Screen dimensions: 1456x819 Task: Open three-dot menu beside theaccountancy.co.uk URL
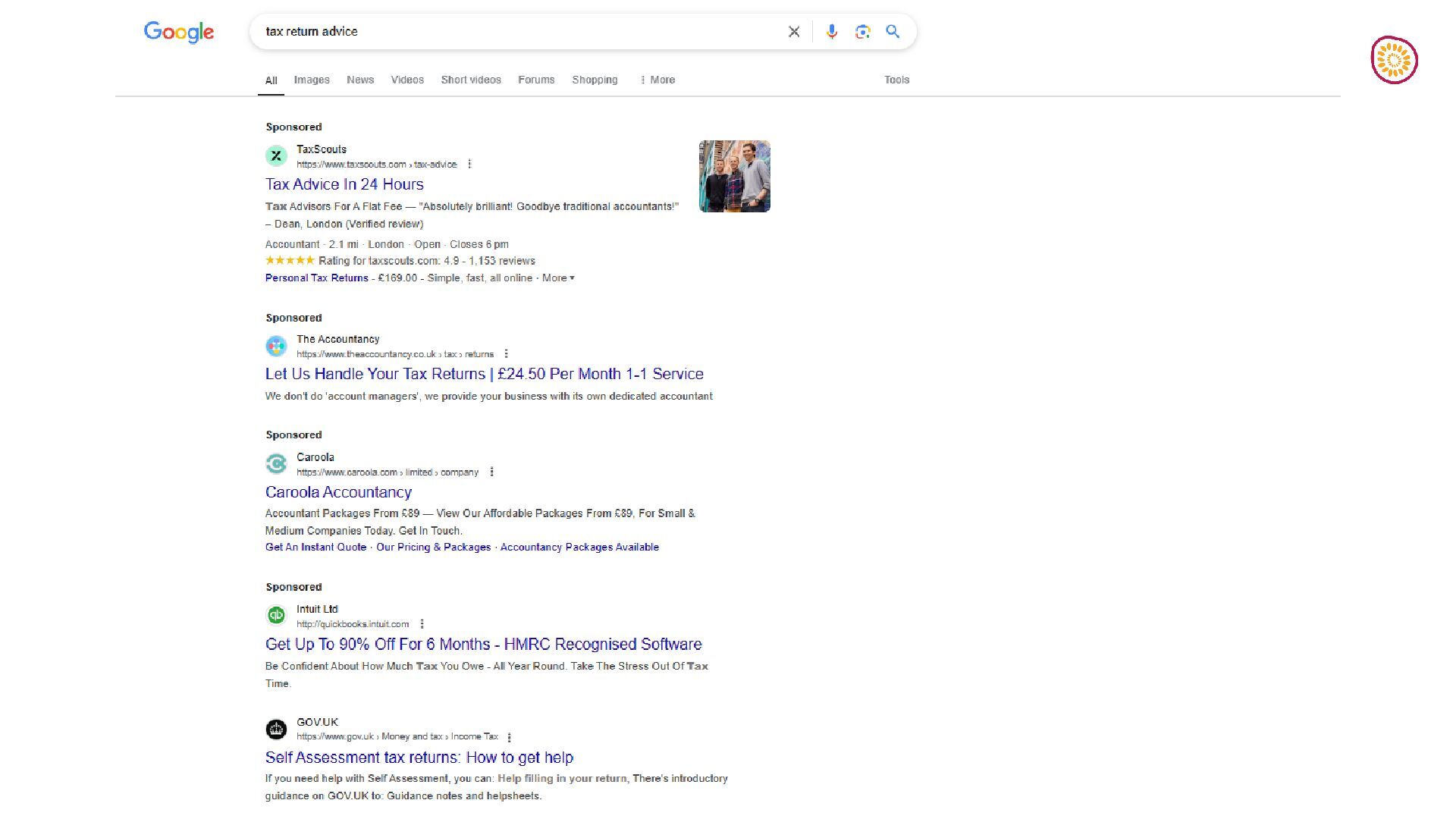point(506,354)
